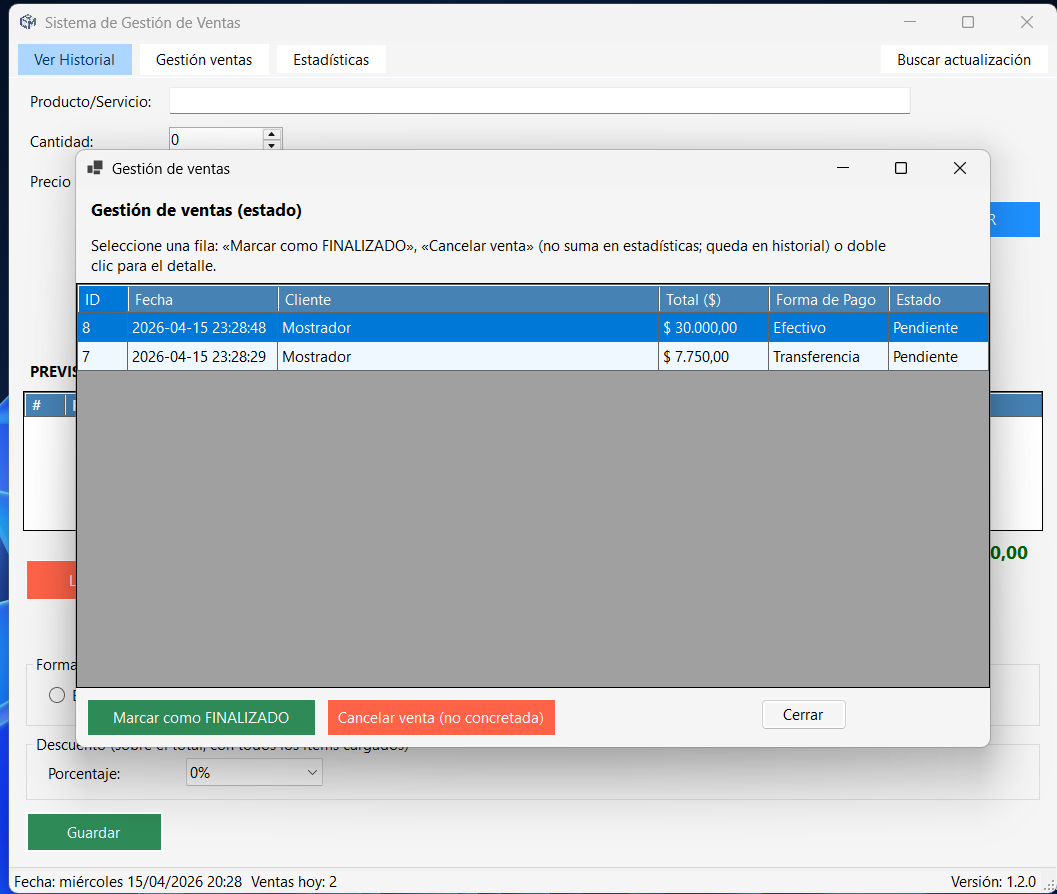Sort table by the Total ($) column header

coord(714,299)
